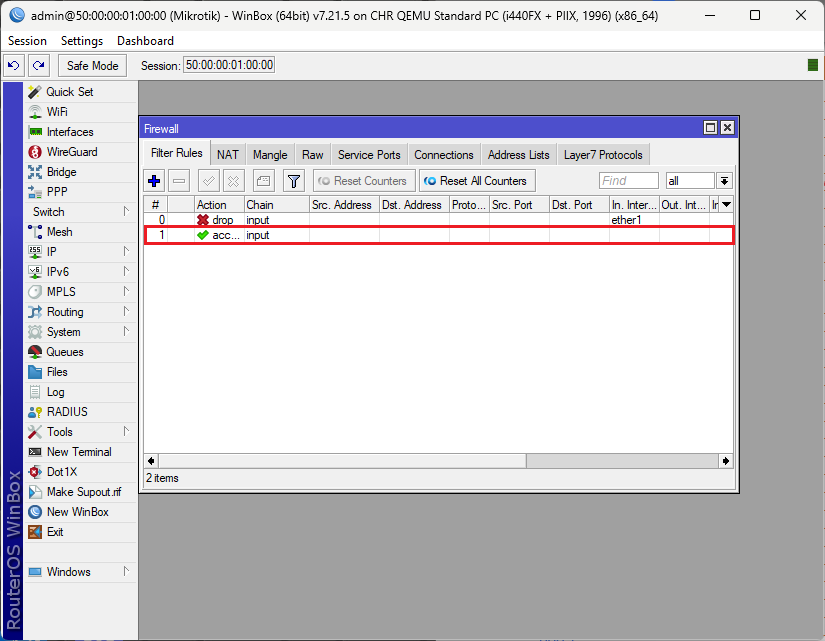Open RADIUS settings
The height and width of the screenshot is (641, 825).
[80, 412]
